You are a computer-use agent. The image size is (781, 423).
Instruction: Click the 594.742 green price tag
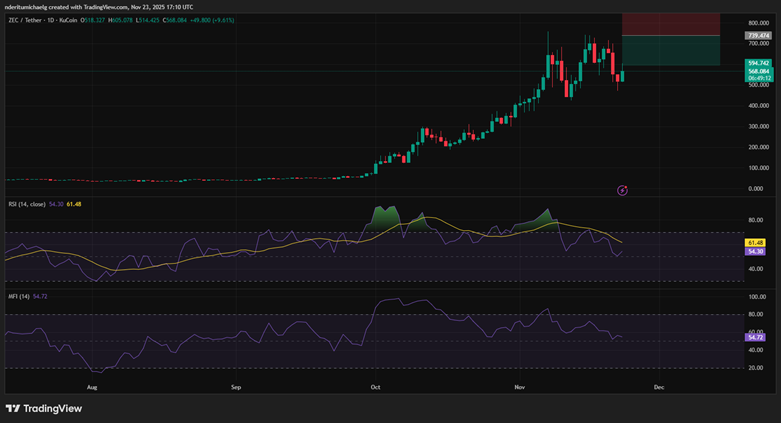(x=758, y=63)
